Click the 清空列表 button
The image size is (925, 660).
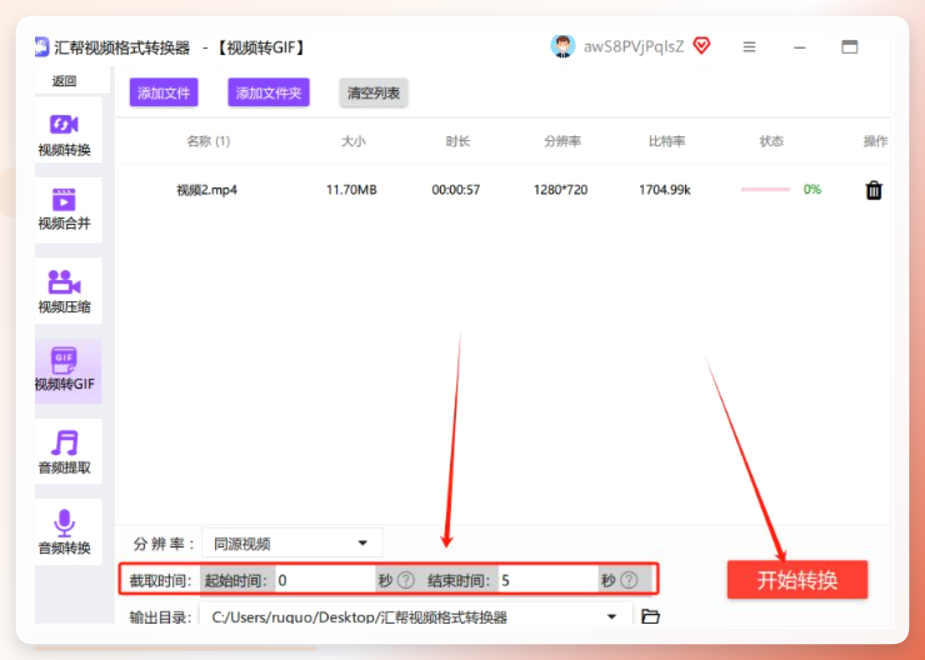coord(373,93)
